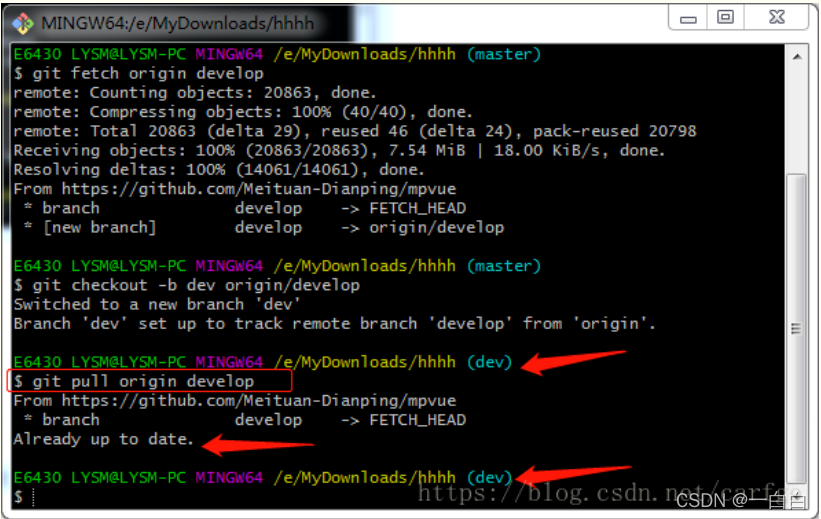The width and height of the screenshot is (821, 519).
Task: Click the scrollbar up arrow
Action: [x=797, y=57]
